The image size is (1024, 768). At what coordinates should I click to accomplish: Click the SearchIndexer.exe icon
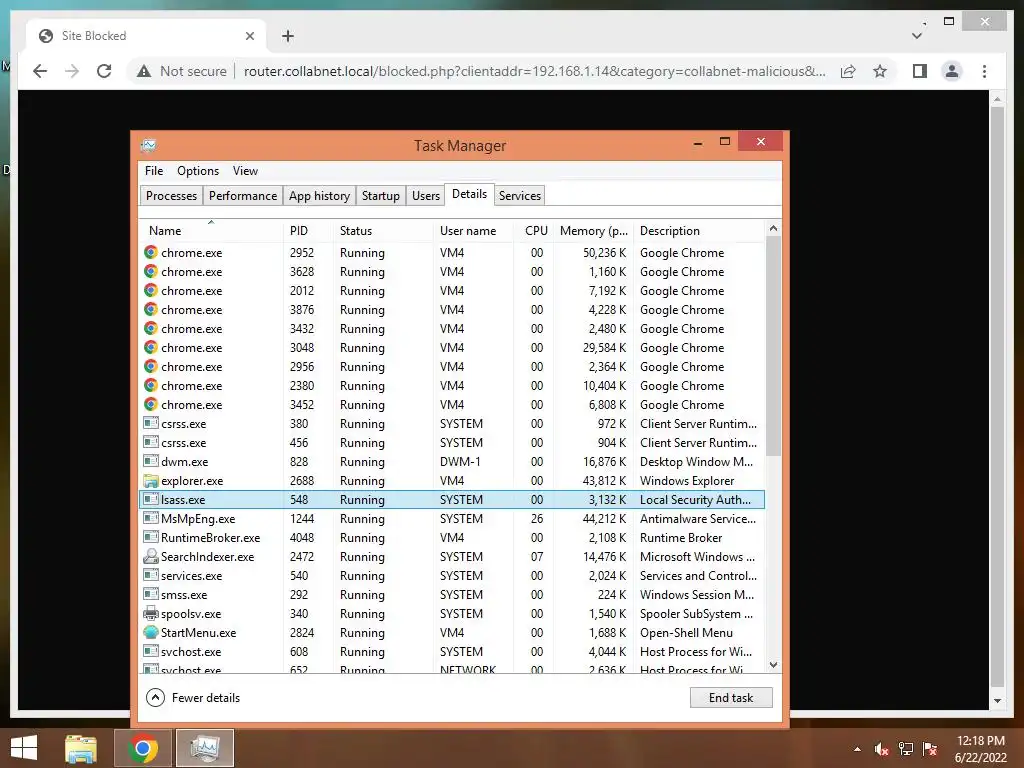[151, 556]
